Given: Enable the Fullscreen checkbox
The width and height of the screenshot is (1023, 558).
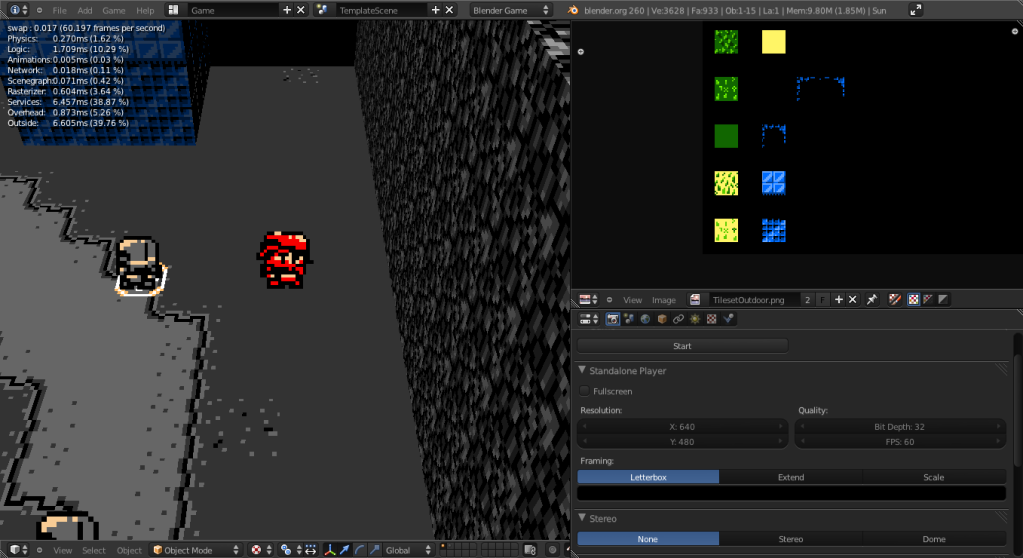Looking at the screenshot, I should (585, 391).
